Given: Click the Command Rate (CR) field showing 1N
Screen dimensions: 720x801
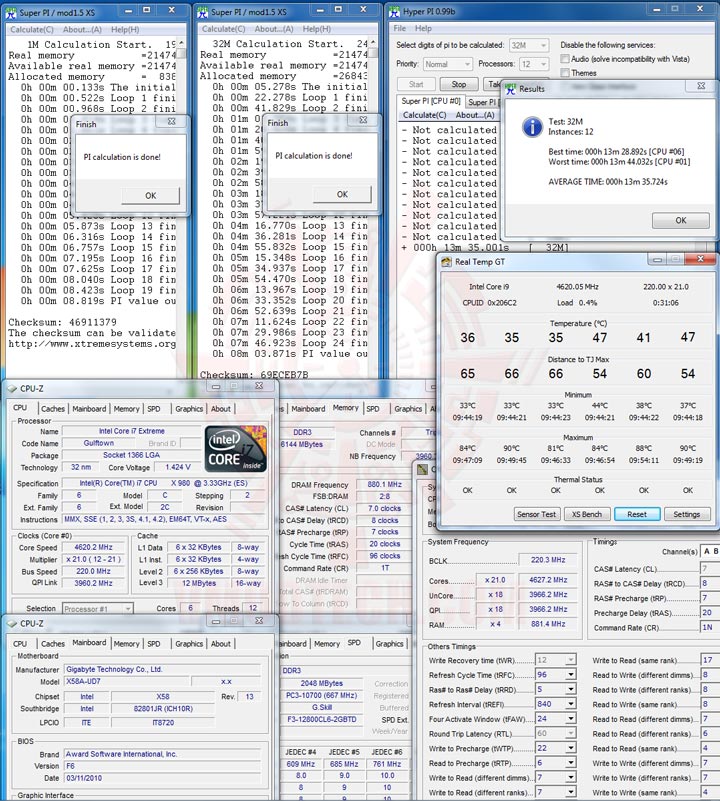Looking at the screenshot, I should (709, 627).
